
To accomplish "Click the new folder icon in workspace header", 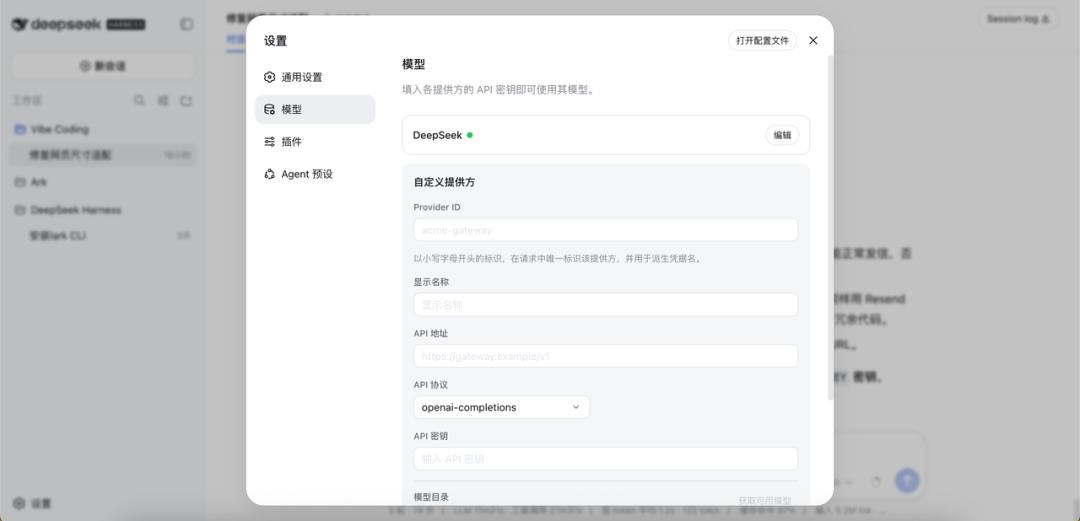I will (x=186, y=101).
